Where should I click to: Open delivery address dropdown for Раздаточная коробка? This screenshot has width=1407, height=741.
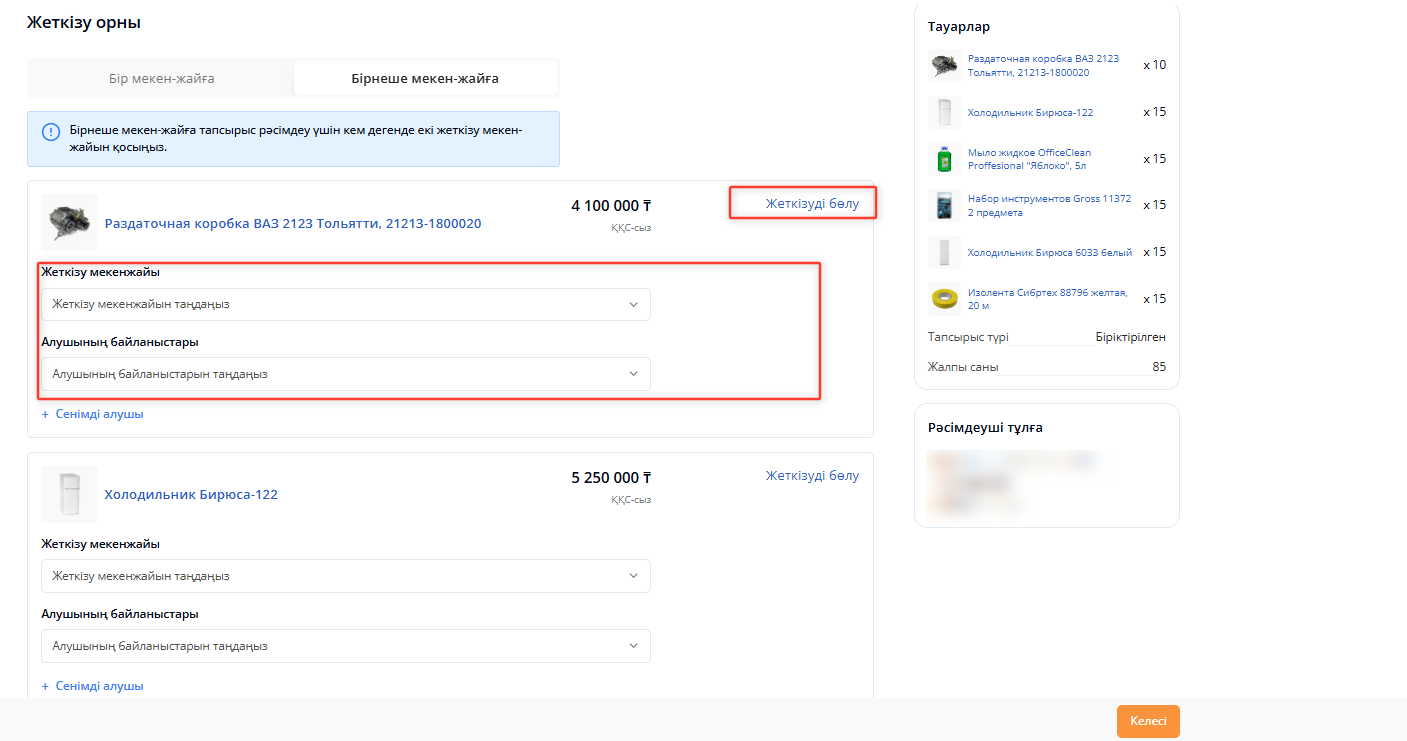(x=345, y=304)
